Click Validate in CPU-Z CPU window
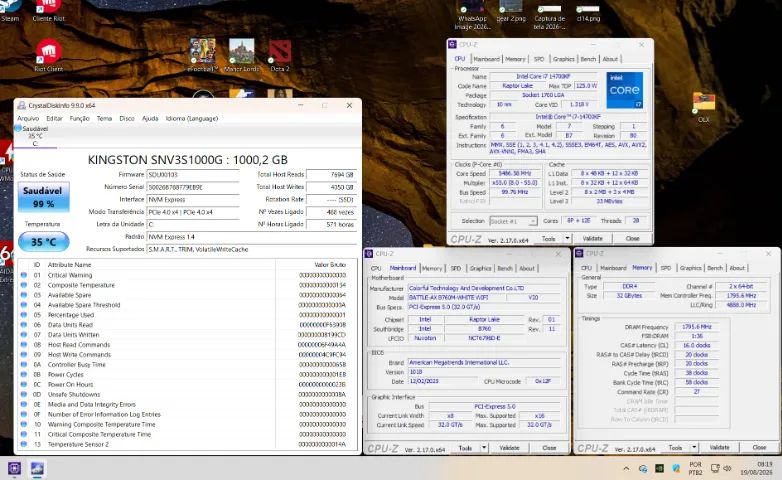 [x=592, y=239]
